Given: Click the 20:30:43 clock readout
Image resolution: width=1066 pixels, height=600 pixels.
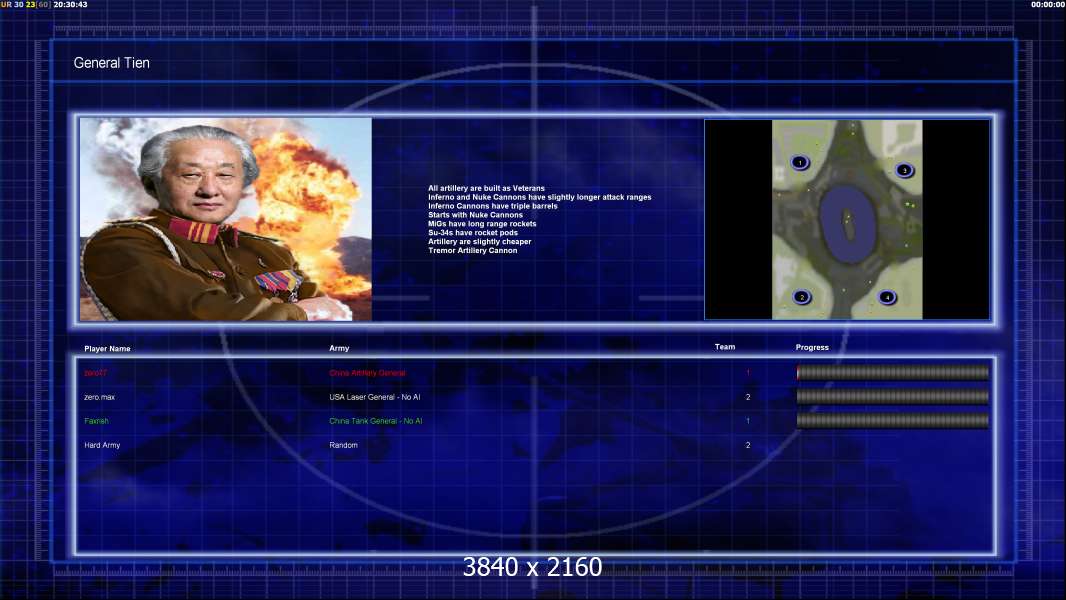Looking at the screenshot, I should (70, 4).
